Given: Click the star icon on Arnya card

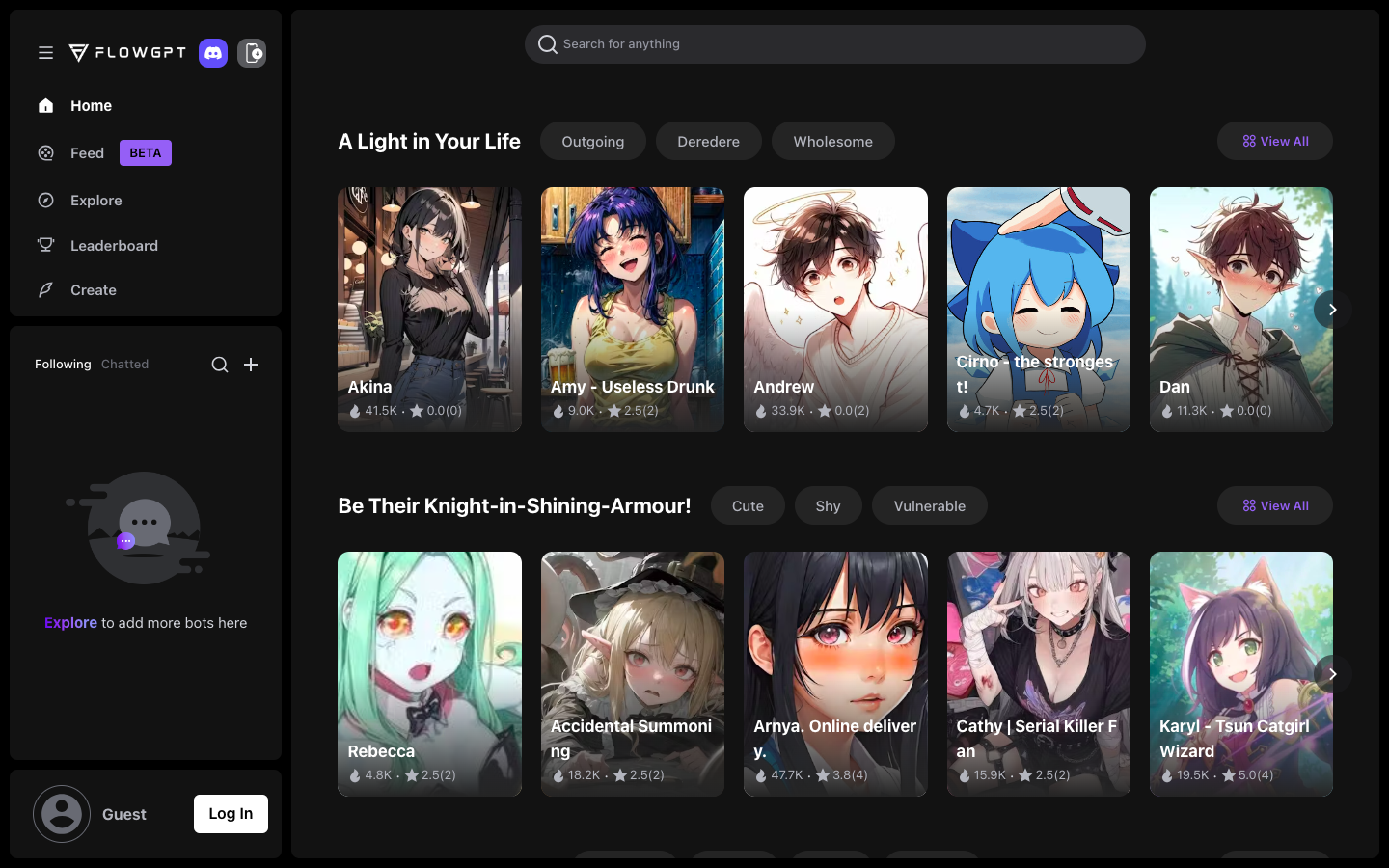Looking at the screenshot, I should pyautogui.click(x=823, y=775).
